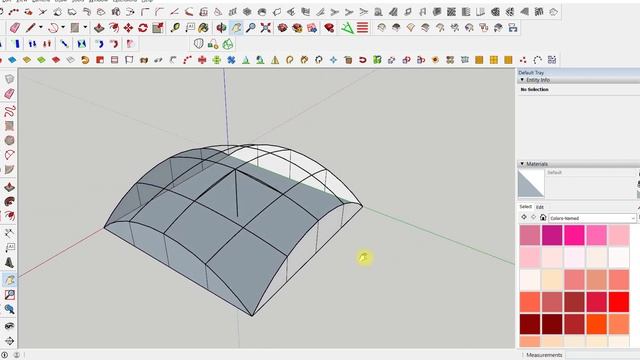
Task: Open the Line tool dropdown arrow
Action: (x=41, y=27)
